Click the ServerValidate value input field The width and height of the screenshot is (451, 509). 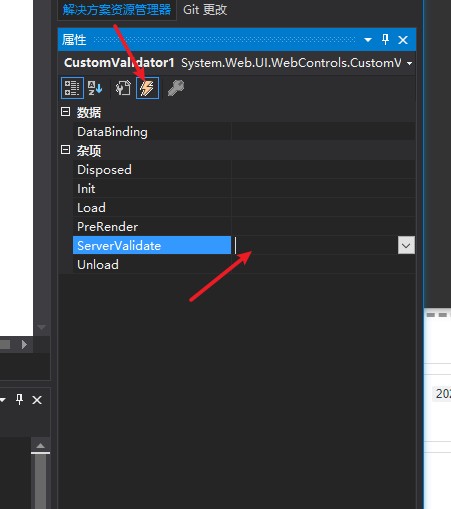(315, 245)
